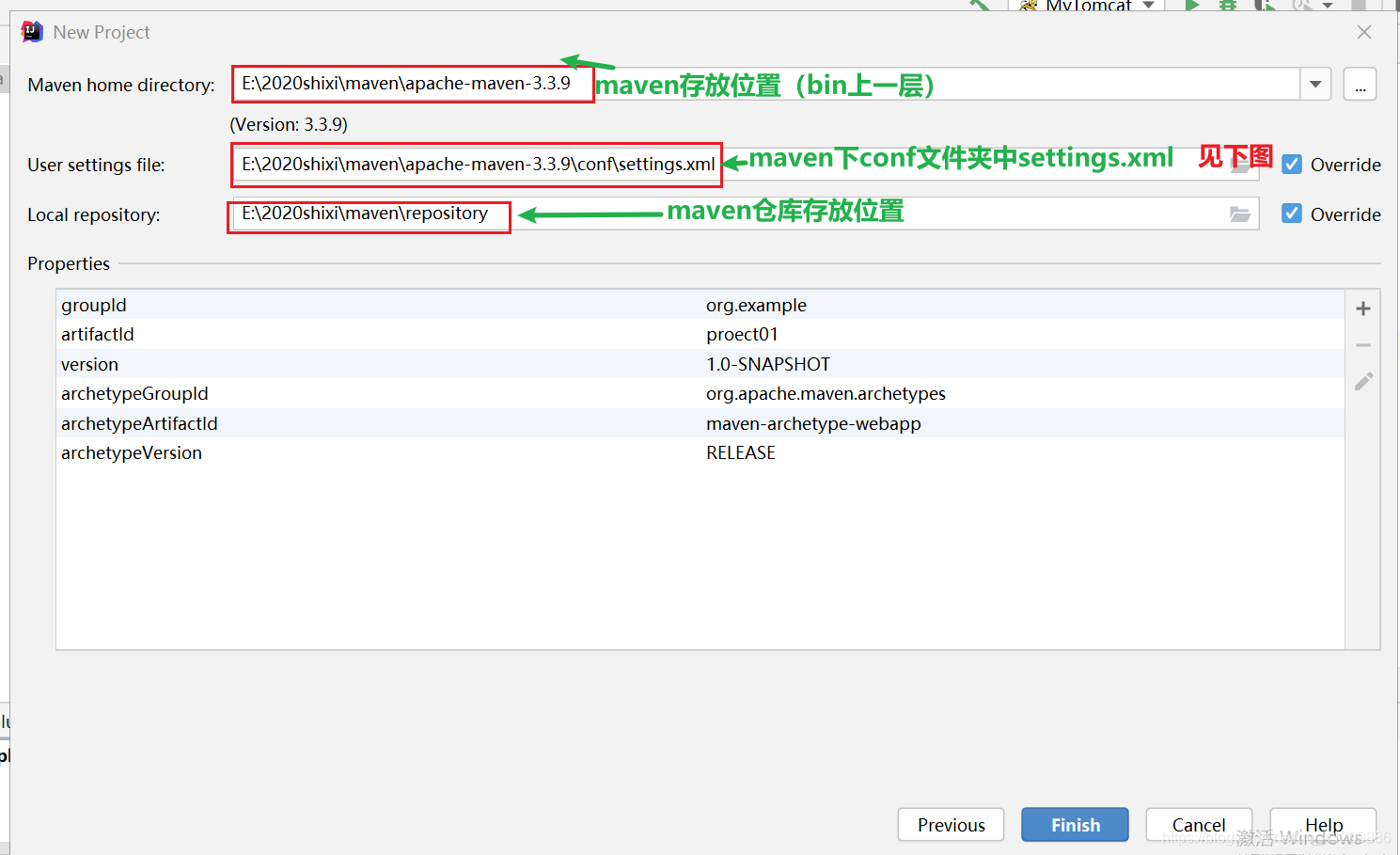Select the groupId property row
1400x855 pixels.
700,305
